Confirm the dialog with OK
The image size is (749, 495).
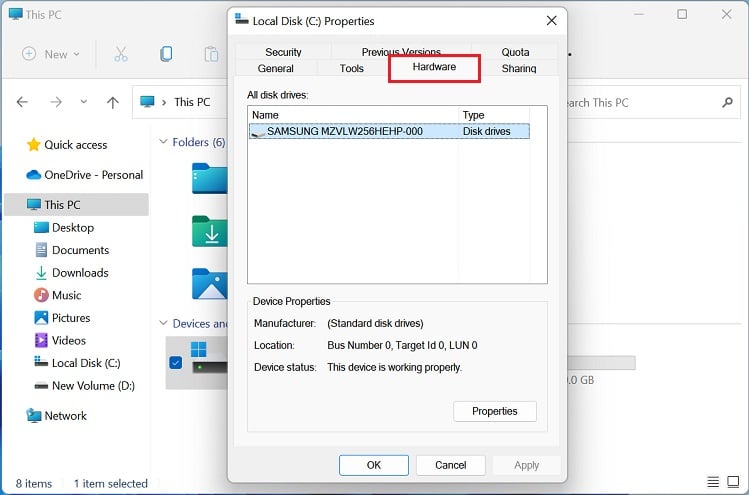pos(374,465)
